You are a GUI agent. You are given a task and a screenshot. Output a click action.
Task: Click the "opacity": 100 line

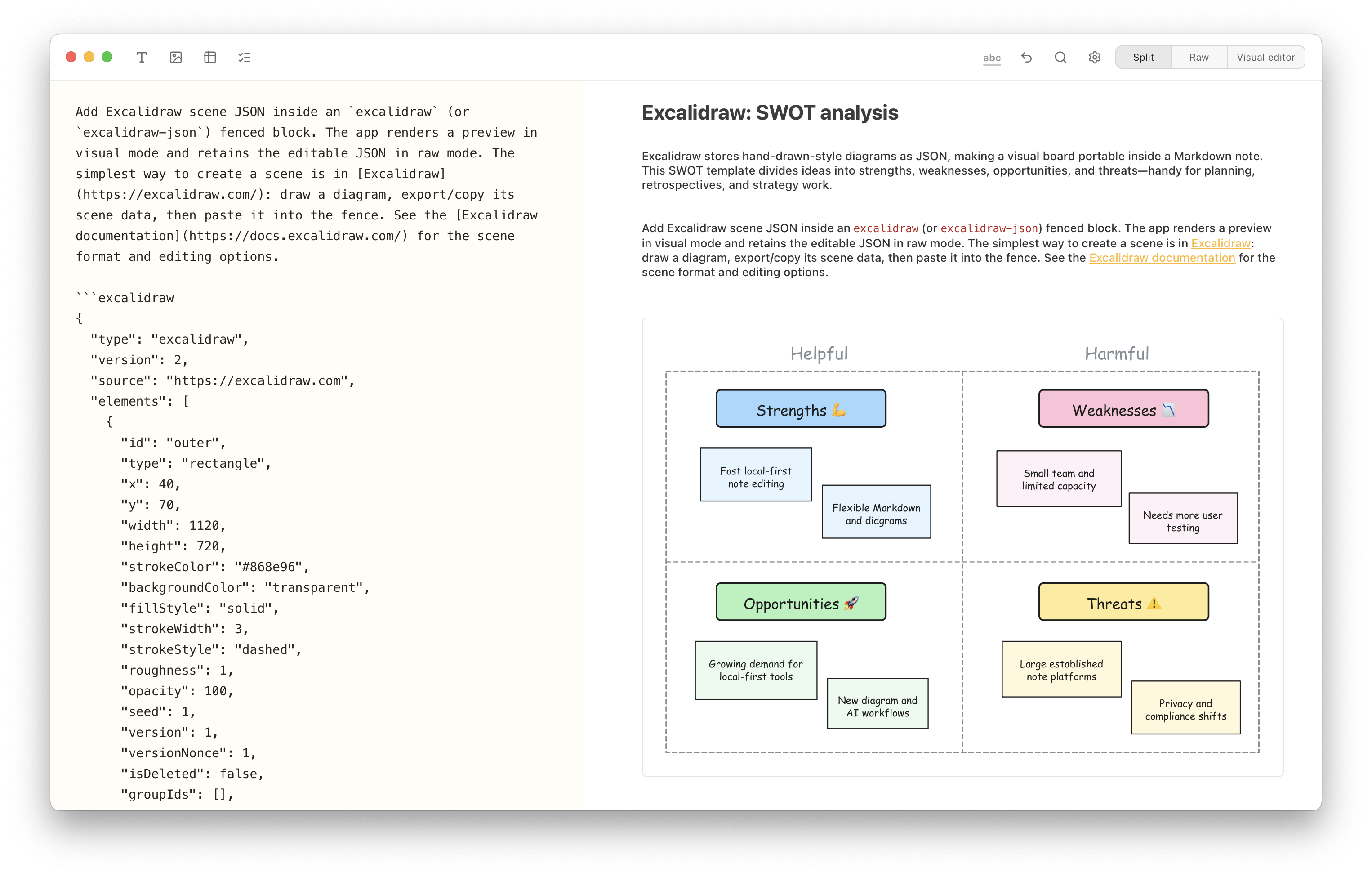[177, 691]
